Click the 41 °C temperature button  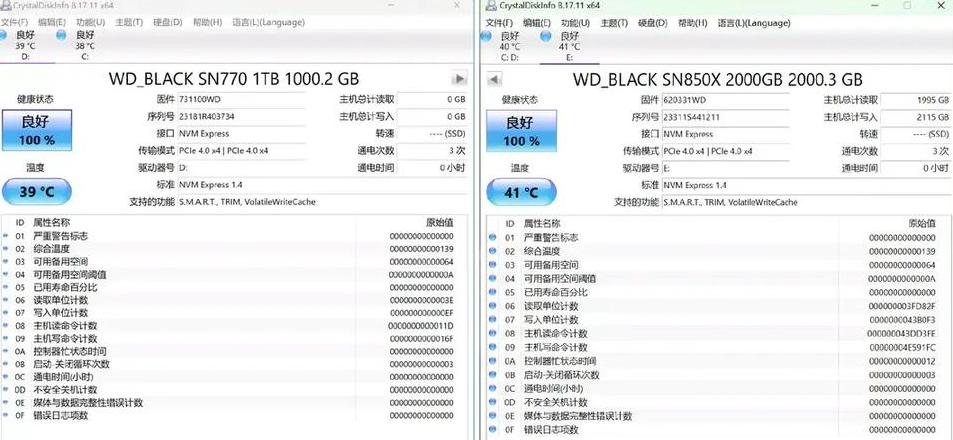coord(521,193)
